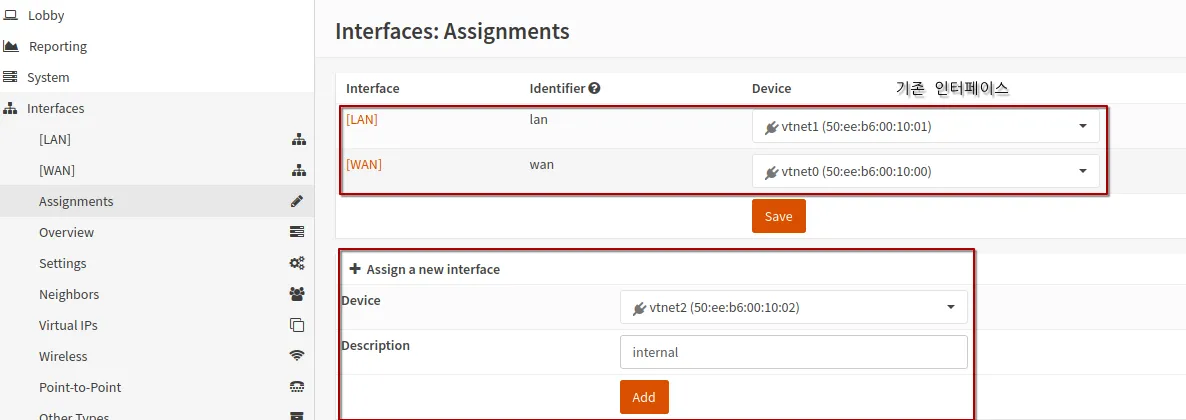1186x420 pixels.
Task: Click the clone icon beside Virtual IPs
Action: click(297, 325)
